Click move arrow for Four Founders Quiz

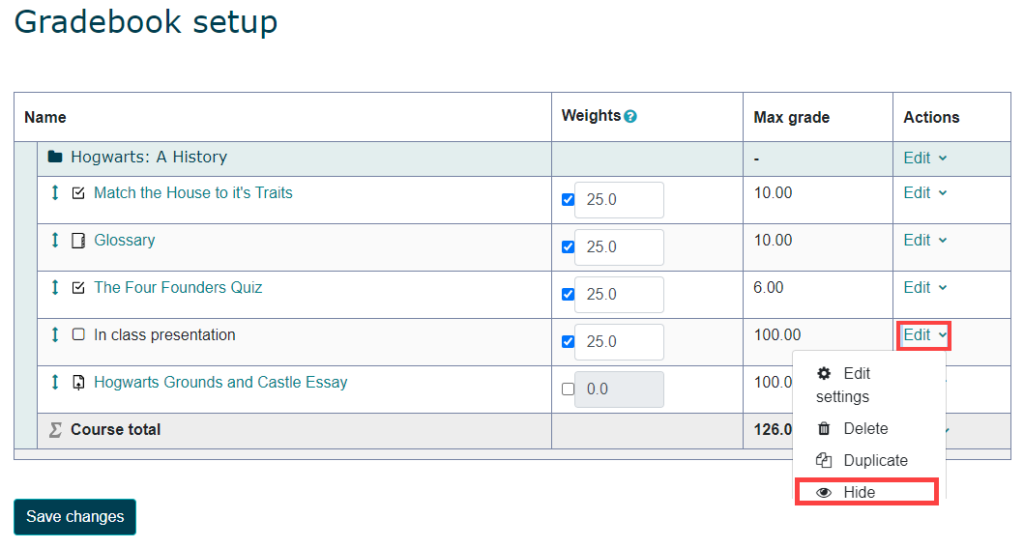click(x=55, y=288)
